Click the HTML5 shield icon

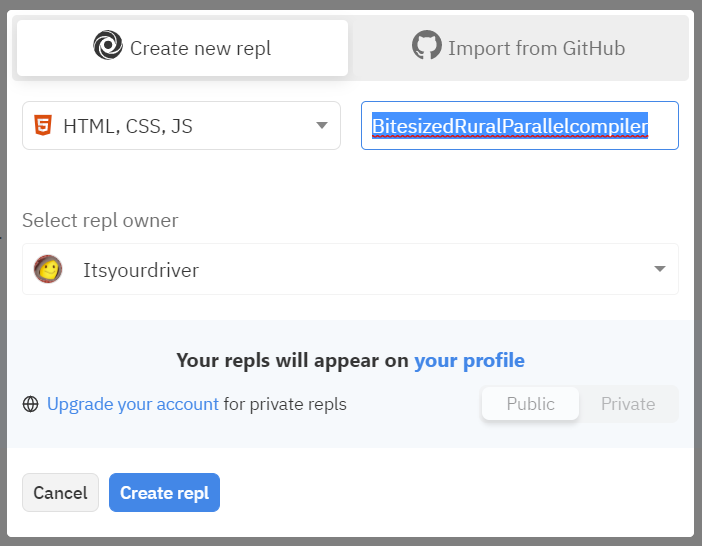pyautogui.click(x=43, y=126)
